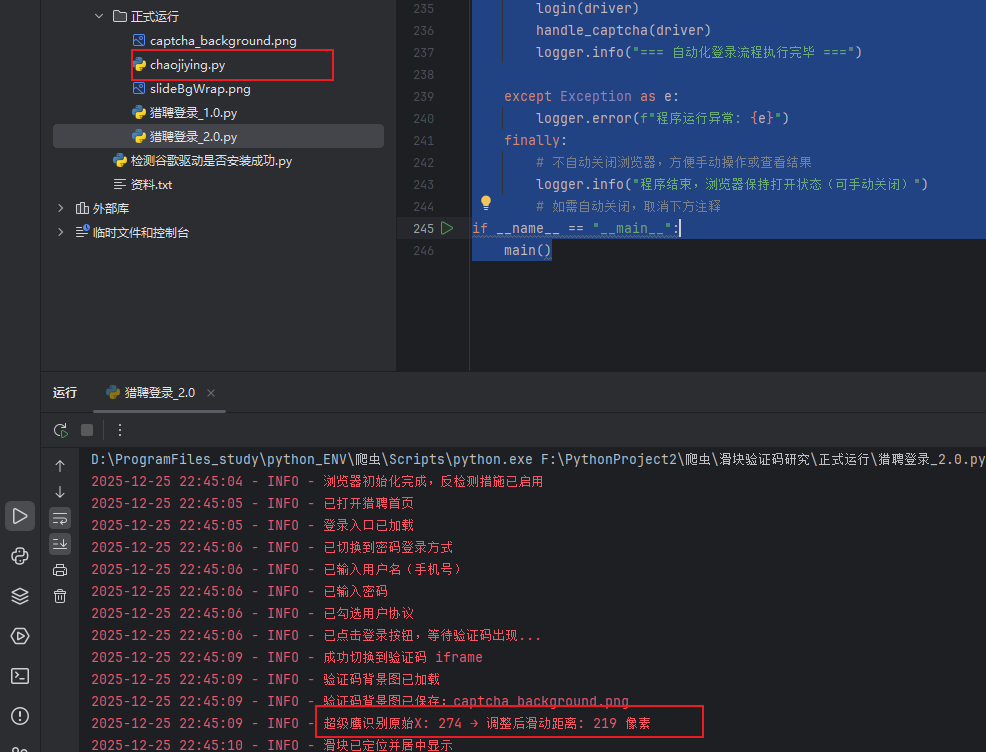Screen dimensions: 986x752
Task: Open chaojiying.py file
Action: (x=187, y=65)
